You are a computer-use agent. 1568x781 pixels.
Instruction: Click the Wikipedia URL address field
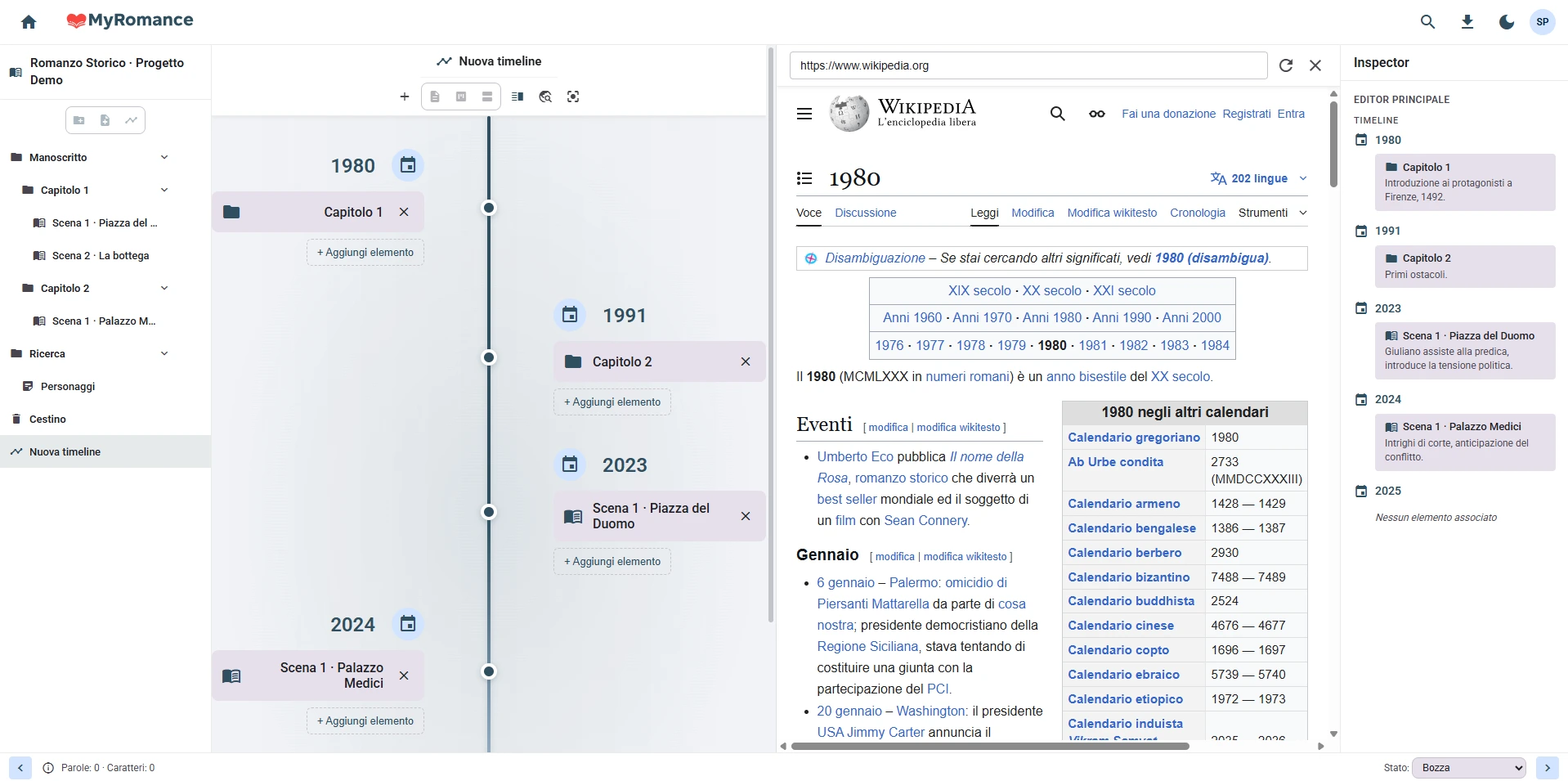(1028, 65)
